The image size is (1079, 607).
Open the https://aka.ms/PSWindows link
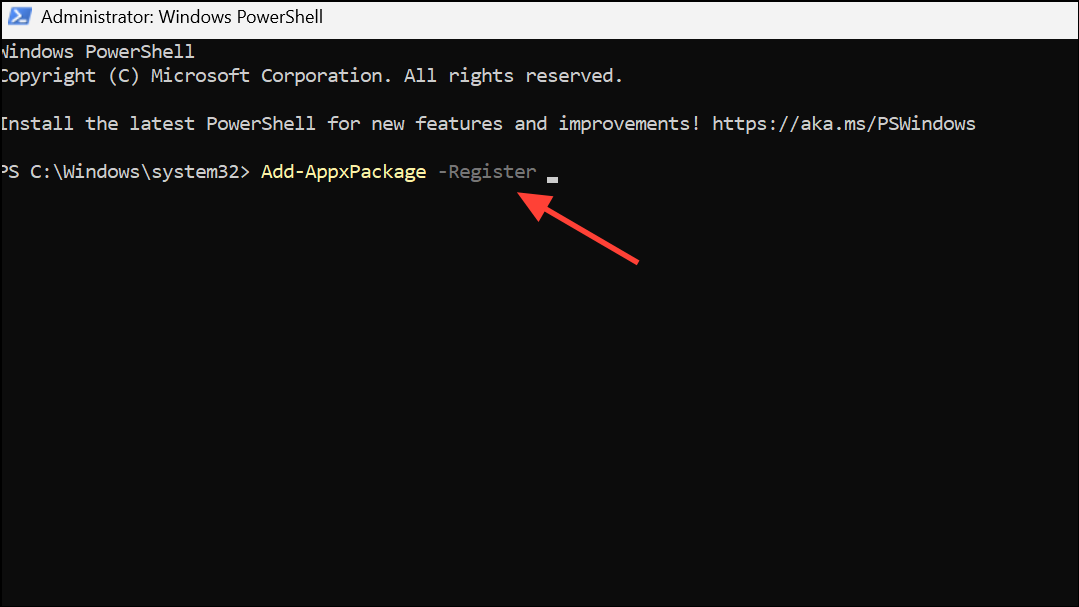(843, 124)
